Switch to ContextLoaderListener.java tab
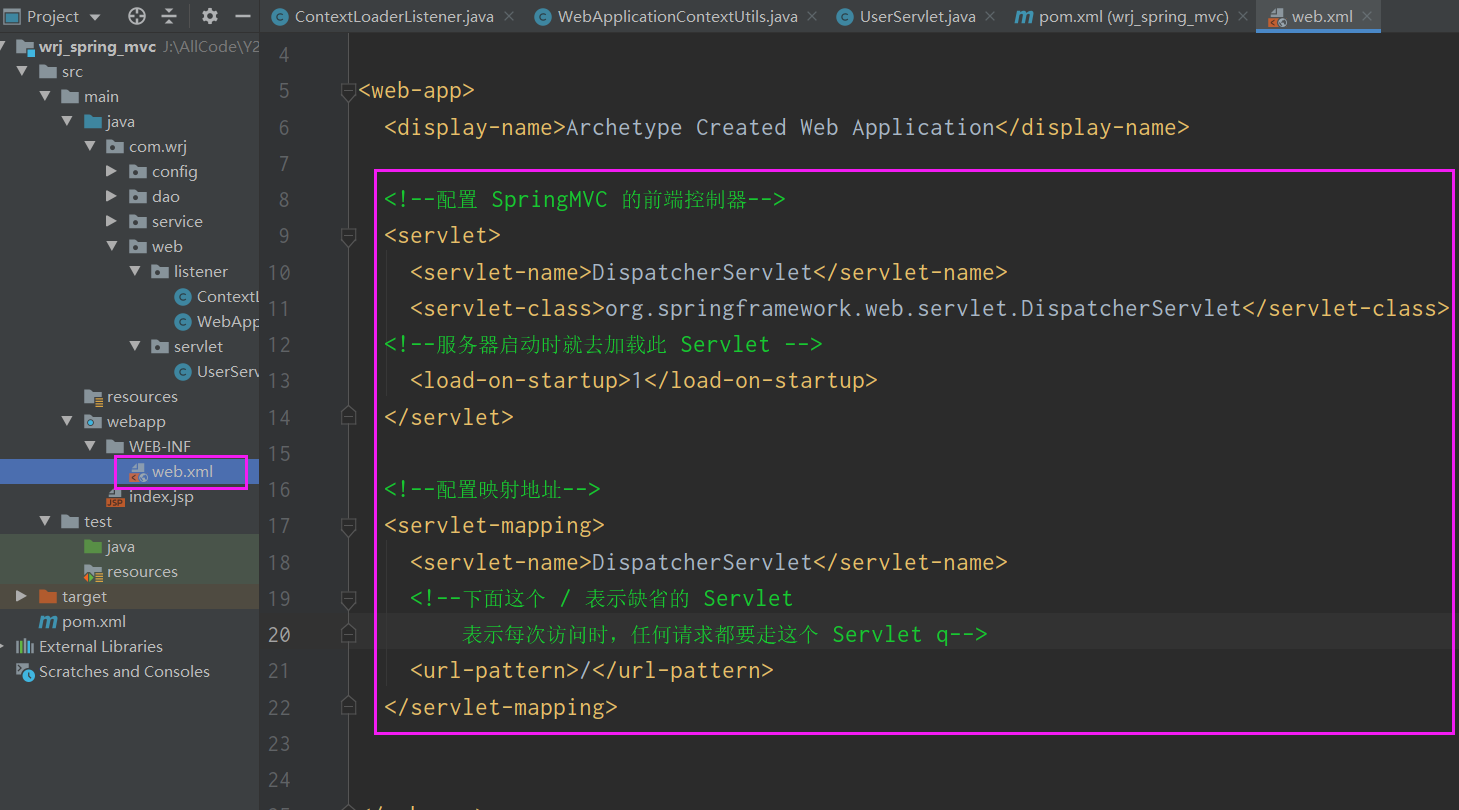Screen dimensions: 1459x810 [x=394, y=16]
